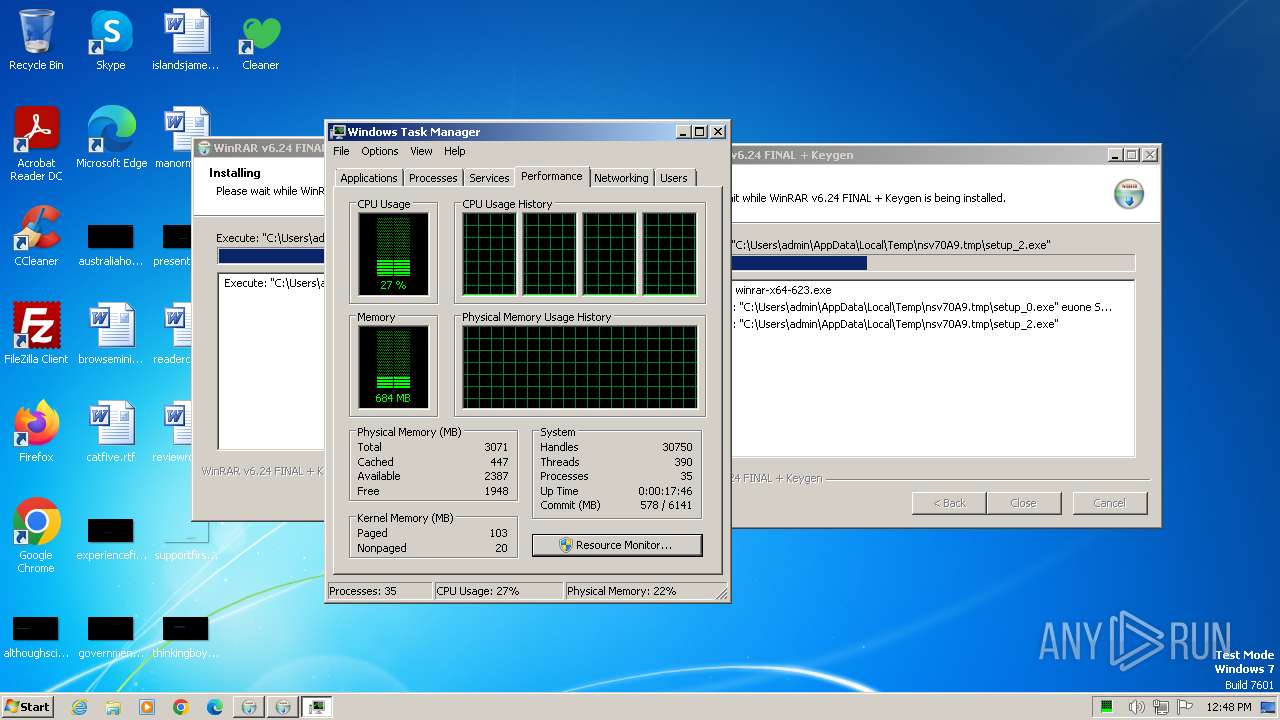Open Task Manager View menu
Screen dimensions: 1280x720
tap(421, 151)
